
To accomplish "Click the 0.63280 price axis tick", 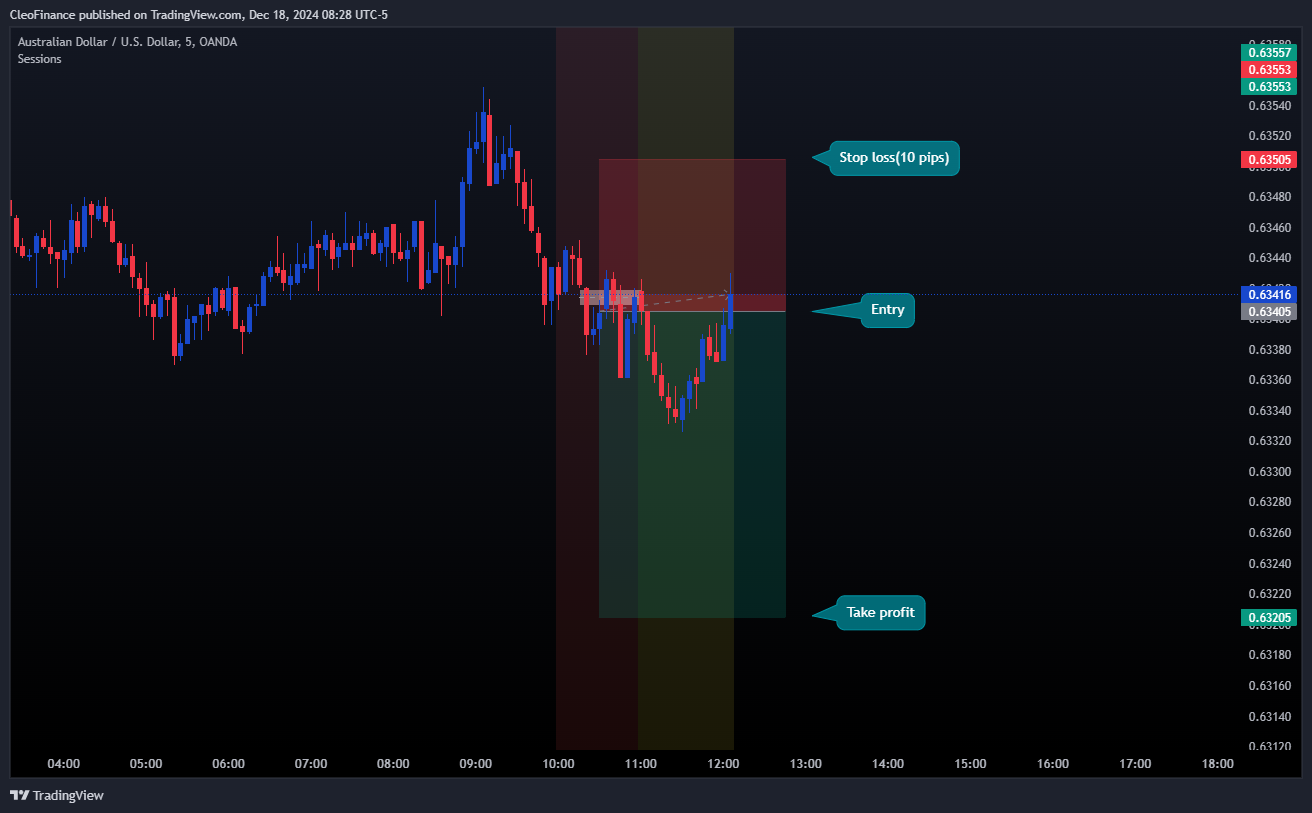I will 1269,502.
